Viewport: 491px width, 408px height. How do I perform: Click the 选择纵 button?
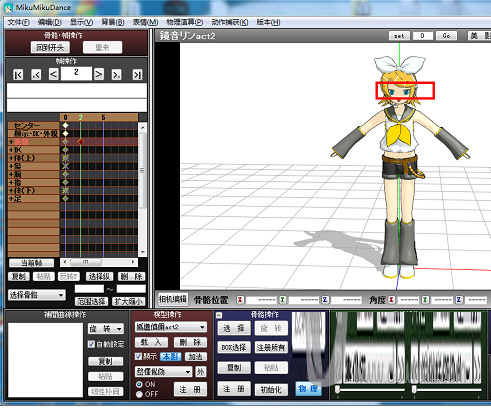(x=100, y=277)
